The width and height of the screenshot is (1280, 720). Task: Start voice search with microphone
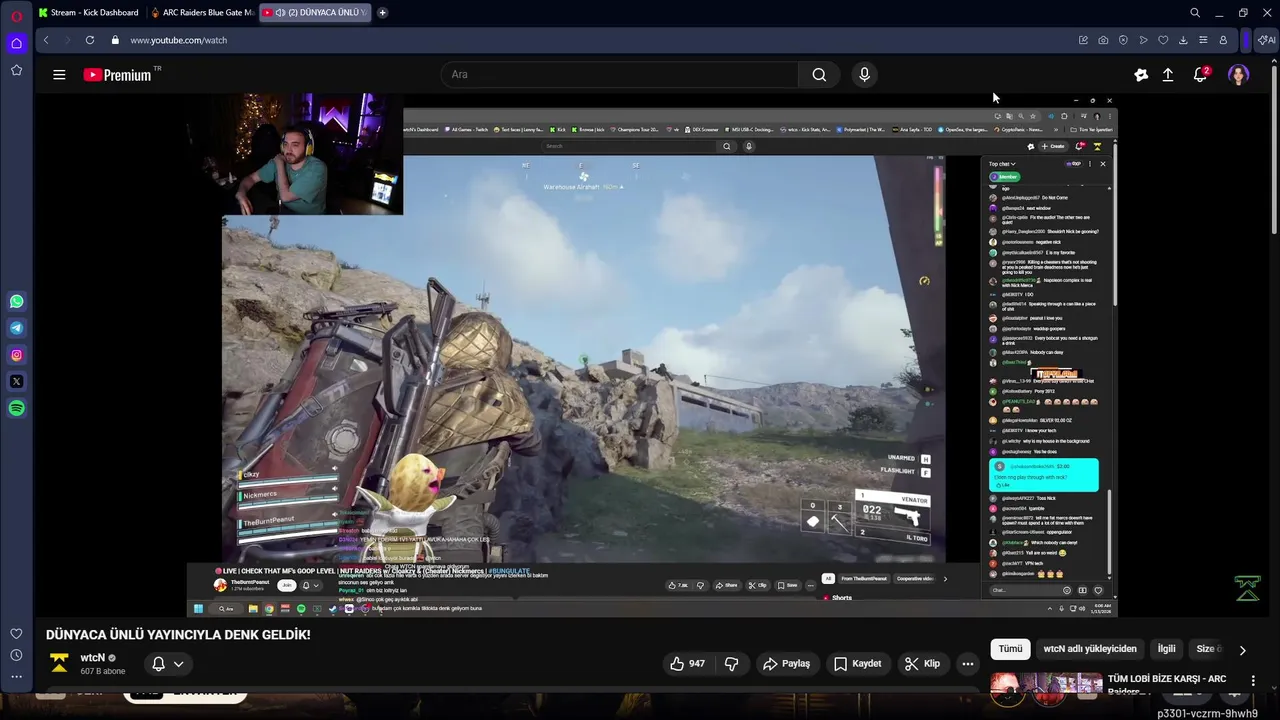pos(865,74)
